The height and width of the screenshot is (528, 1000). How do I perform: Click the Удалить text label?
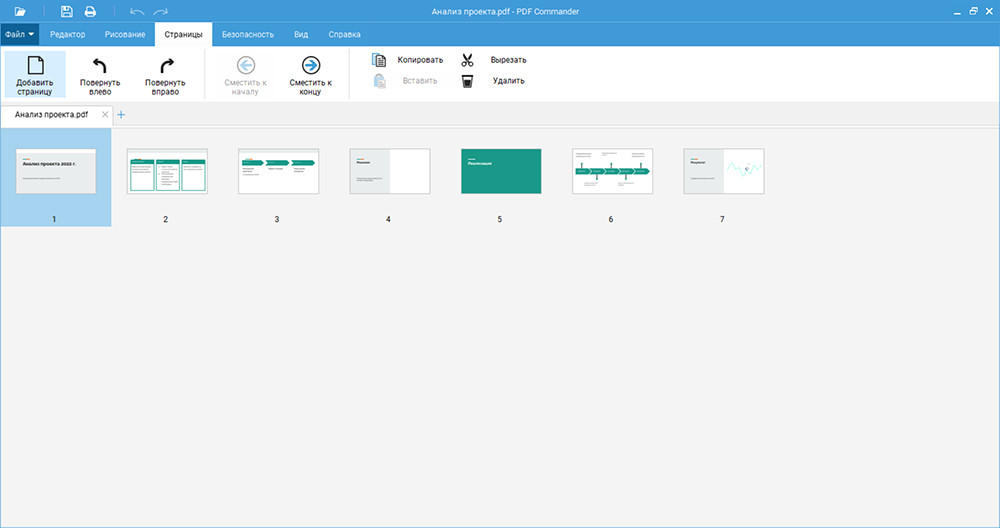coord(508,81)
